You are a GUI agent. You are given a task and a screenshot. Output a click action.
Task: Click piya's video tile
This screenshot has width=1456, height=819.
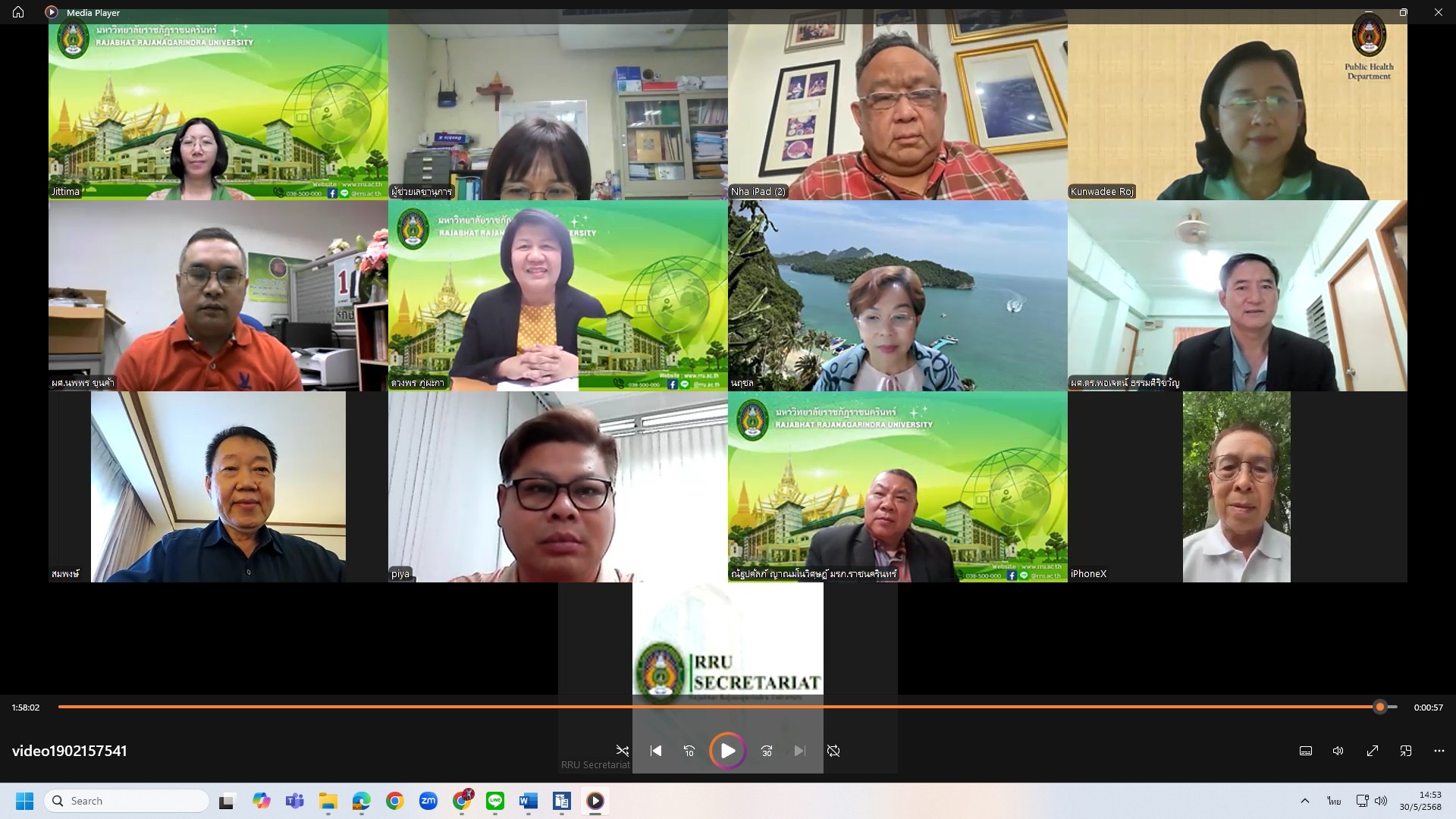pyautogui.click(x=558, y=487)
